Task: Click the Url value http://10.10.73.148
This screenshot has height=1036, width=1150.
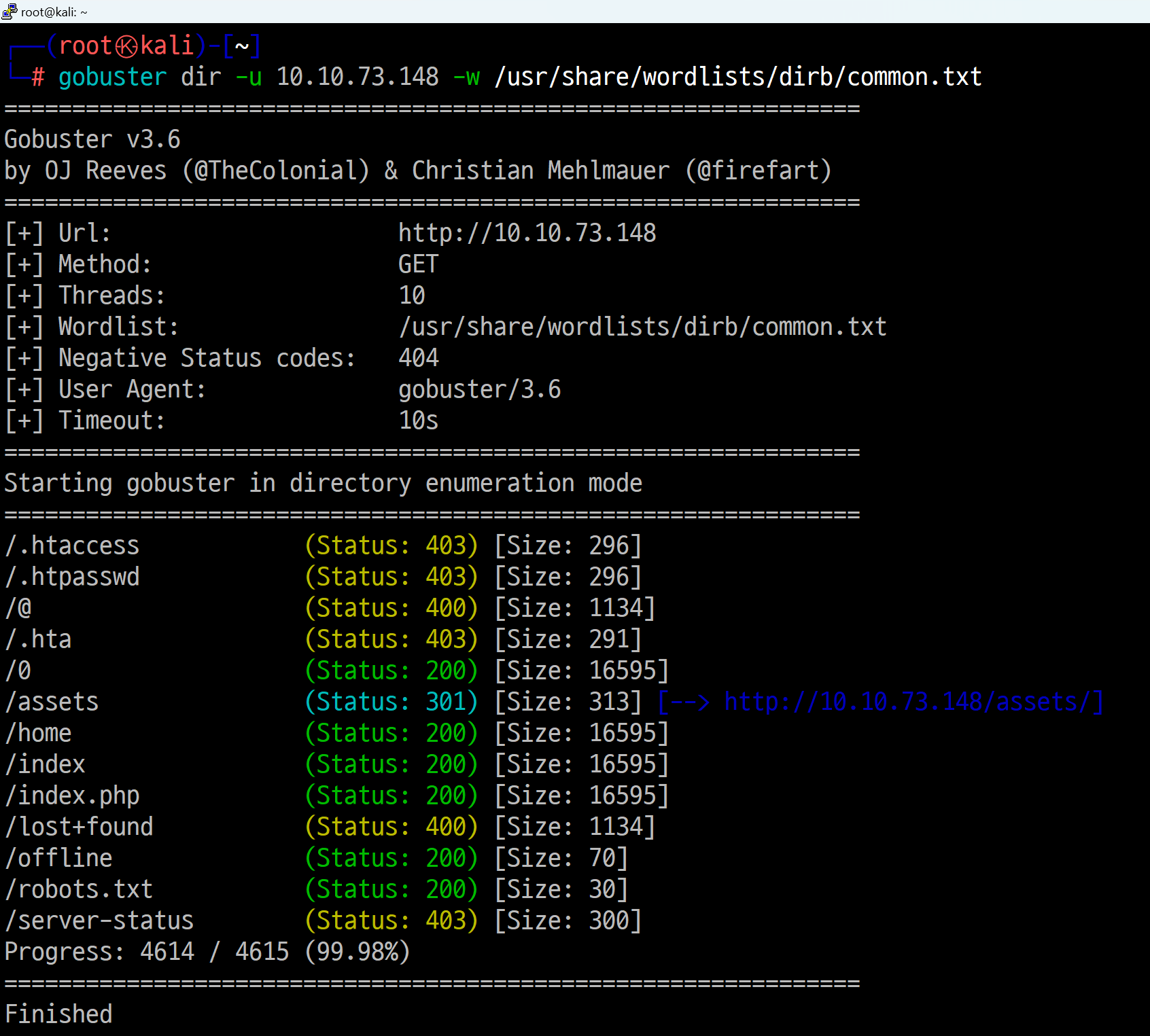Action: (x=527, y=233)
